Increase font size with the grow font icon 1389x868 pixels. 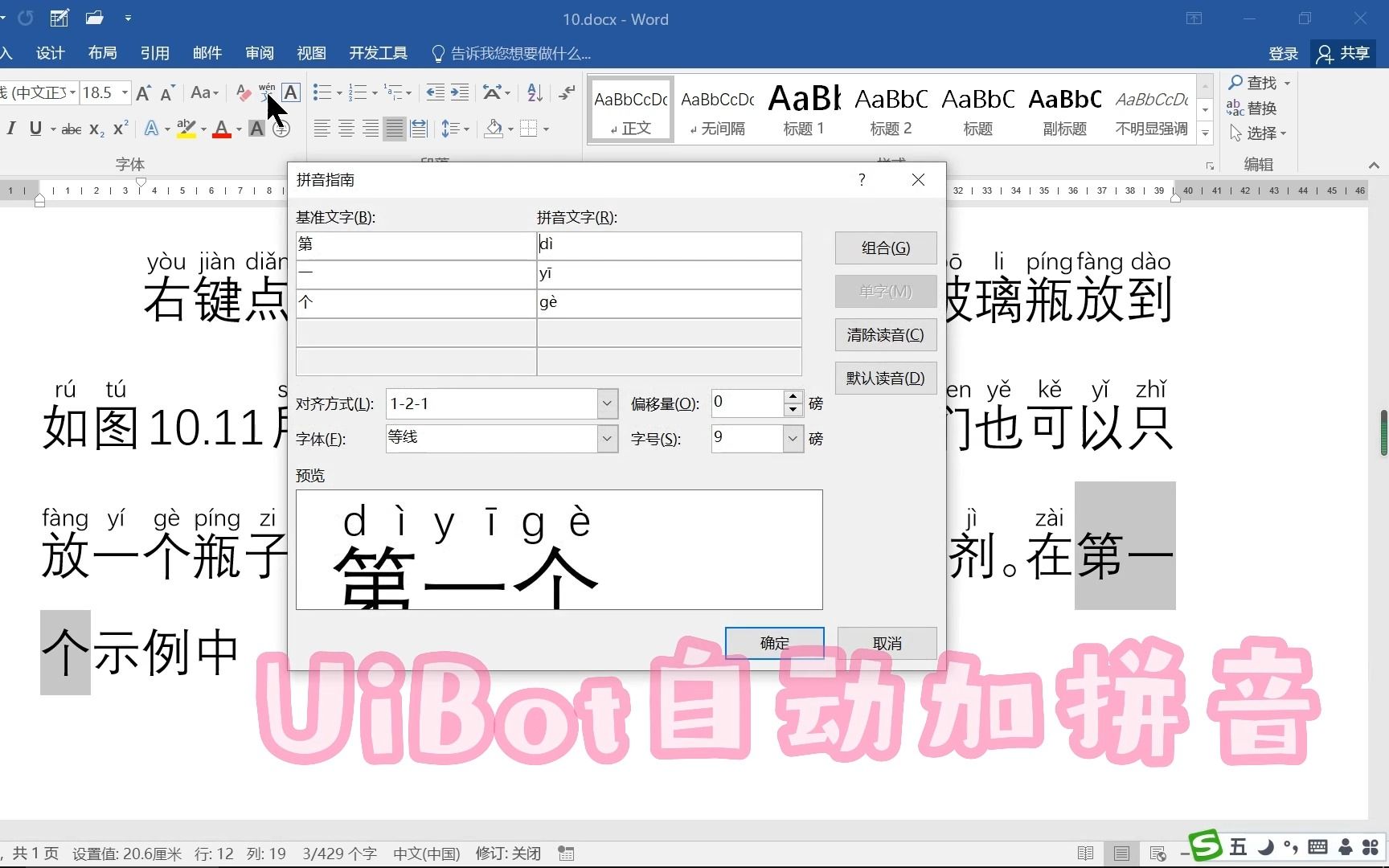point(143,92)
